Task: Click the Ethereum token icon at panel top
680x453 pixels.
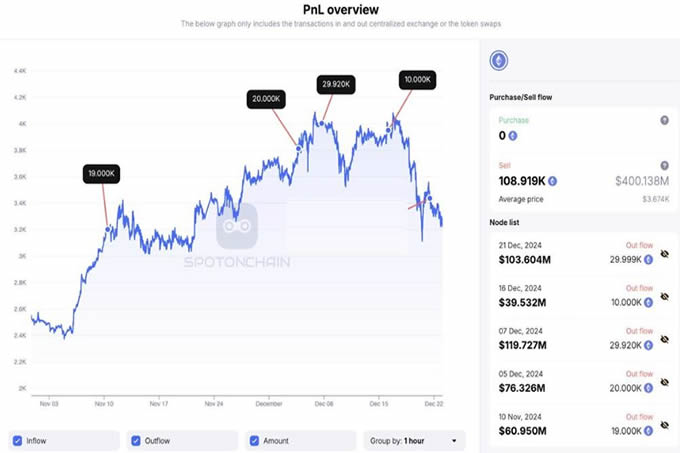Action: pos(498,62)
